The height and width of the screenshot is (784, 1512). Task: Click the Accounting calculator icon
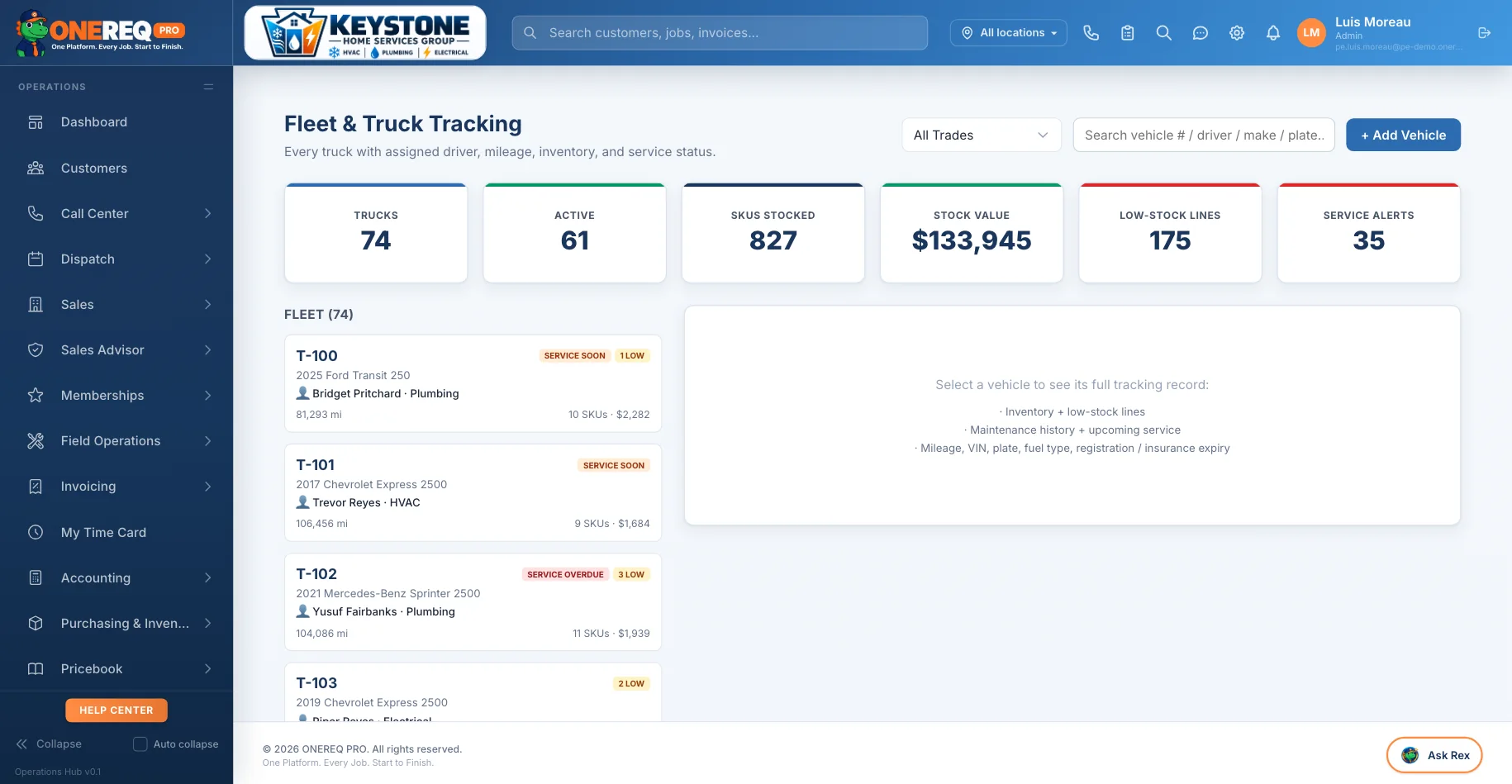pos(36,577)
